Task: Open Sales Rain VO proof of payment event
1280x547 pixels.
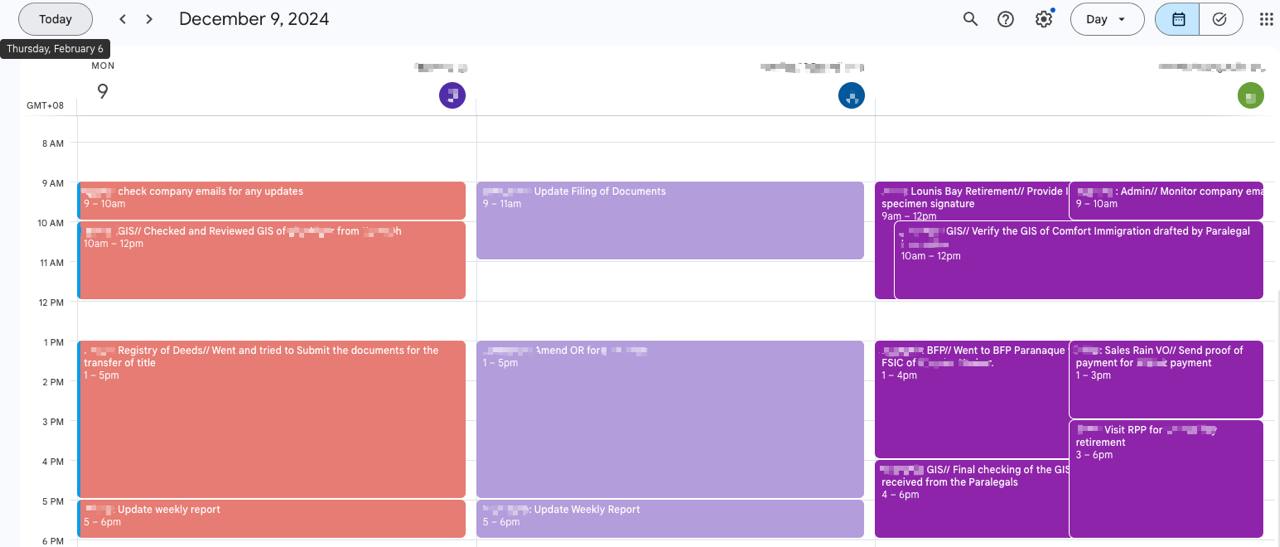Action: click(1165, 380)
